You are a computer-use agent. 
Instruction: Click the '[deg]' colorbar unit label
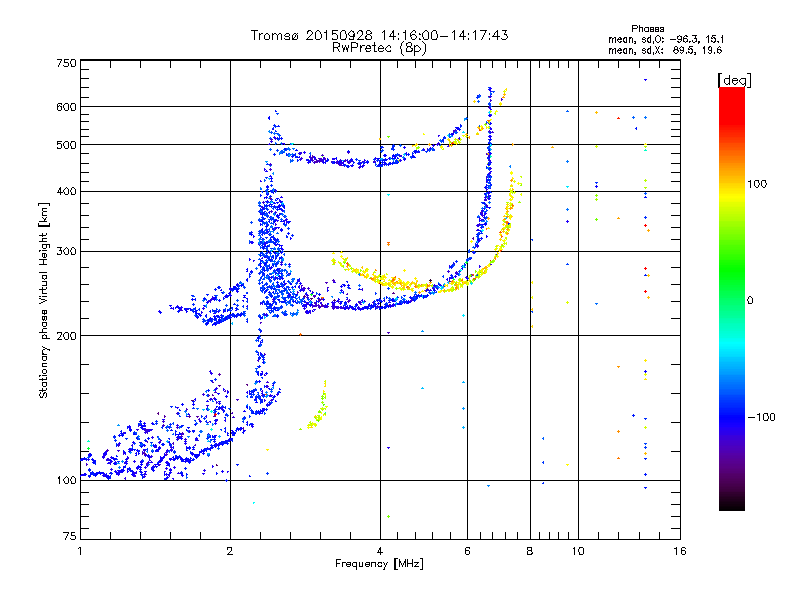coord(734,80)
